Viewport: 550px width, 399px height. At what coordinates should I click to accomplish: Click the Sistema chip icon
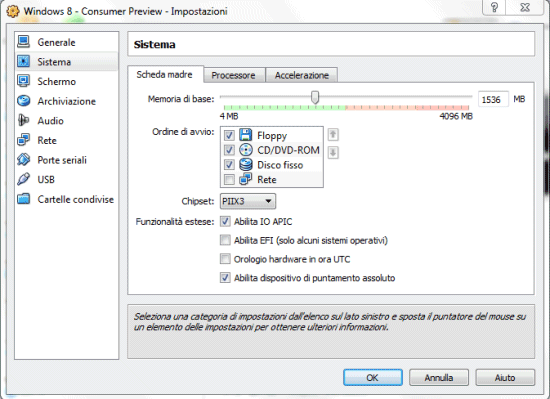pyautogui.click(x=24, y=61)
